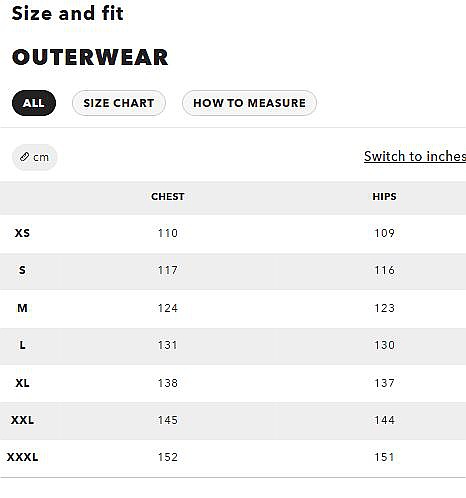Viewport: 466px width, 498px height.
Task: Click the CHEST column header
Action: click(168, 197)
